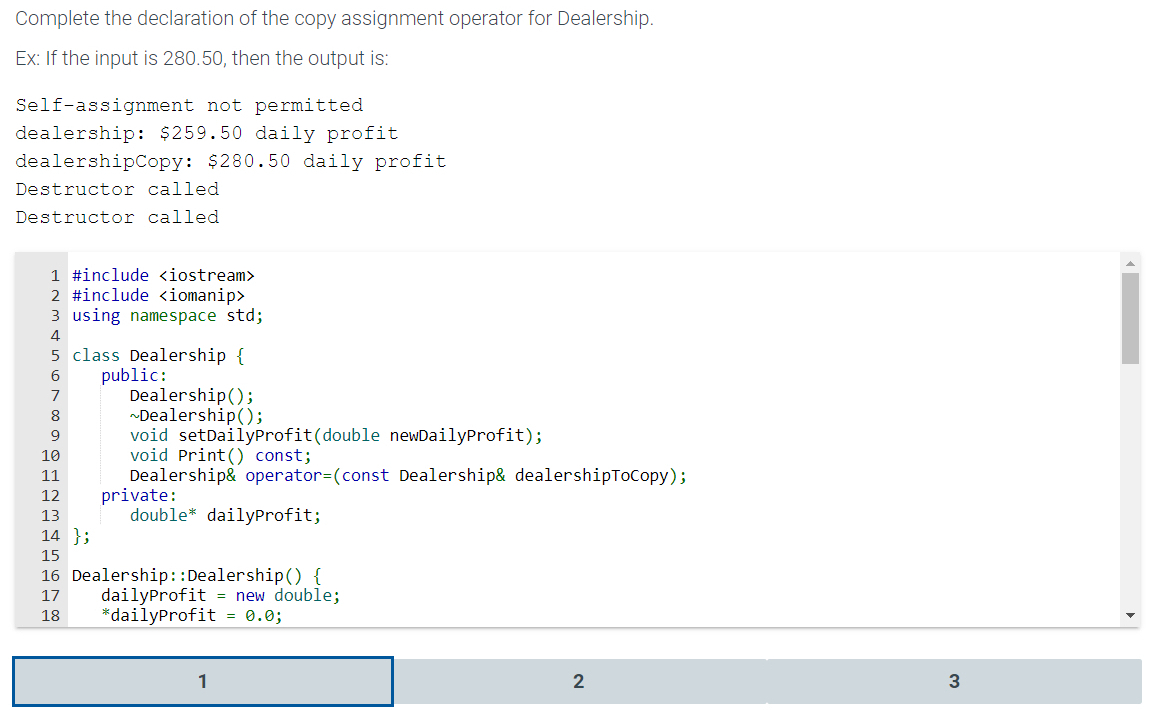This screenshot has width=1151, height=710.
Task: Switch to panel 3 of the exercise
Action: pyautogui.click(x=954, y=681)
